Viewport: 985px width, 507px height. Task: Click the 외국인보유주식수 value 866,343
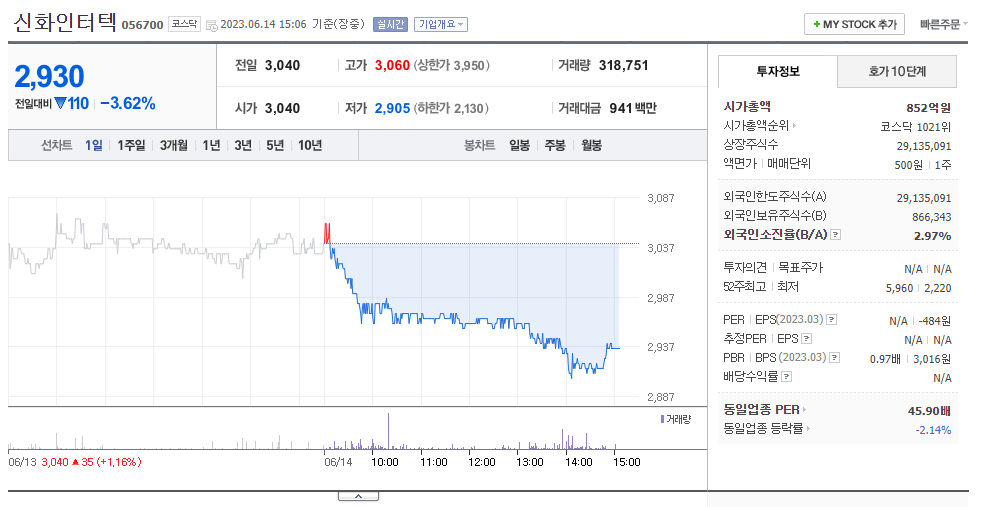point(932,217)
